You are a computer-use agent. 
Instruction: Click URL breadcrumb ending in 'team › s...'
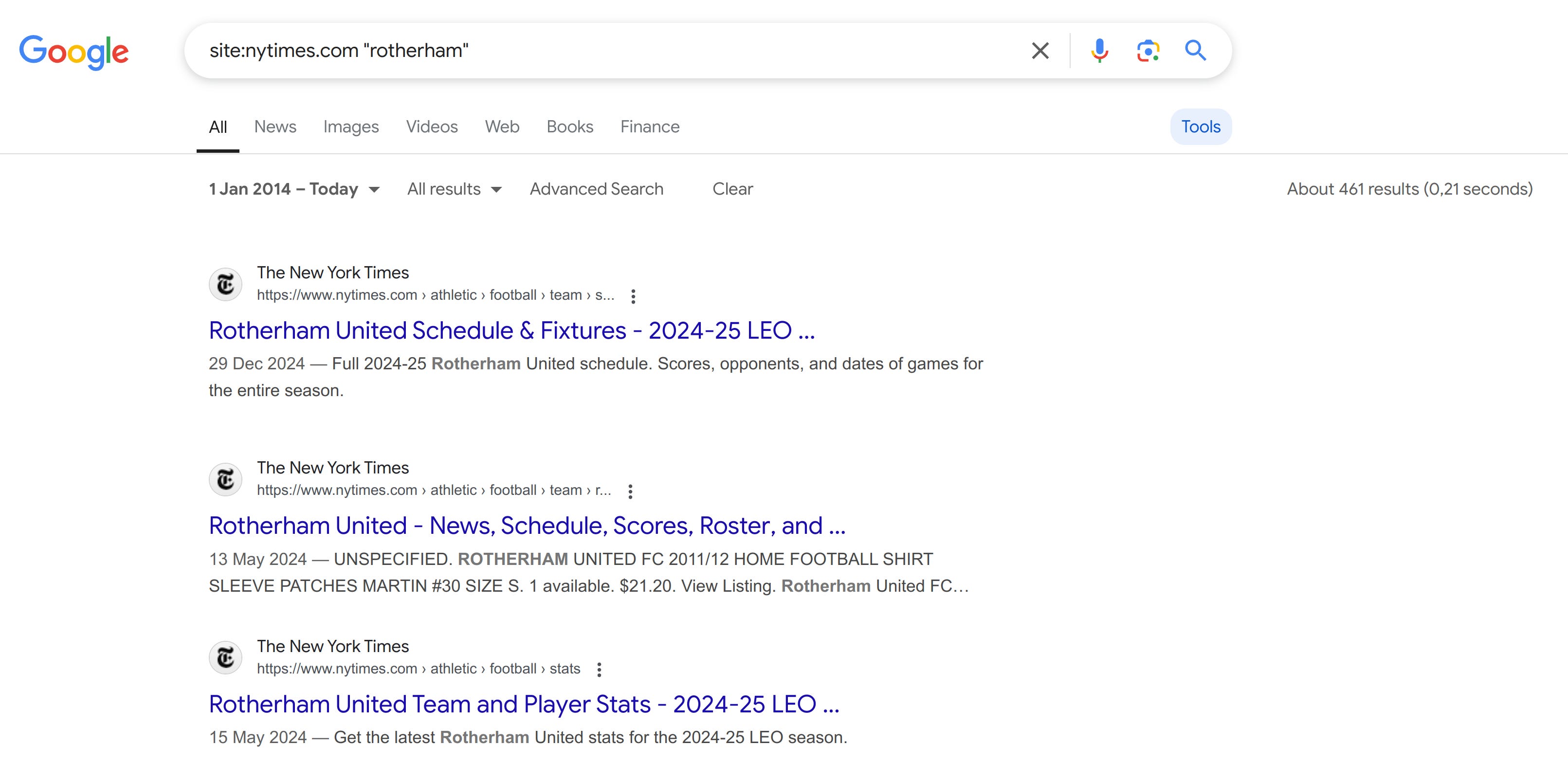[435, 295]
